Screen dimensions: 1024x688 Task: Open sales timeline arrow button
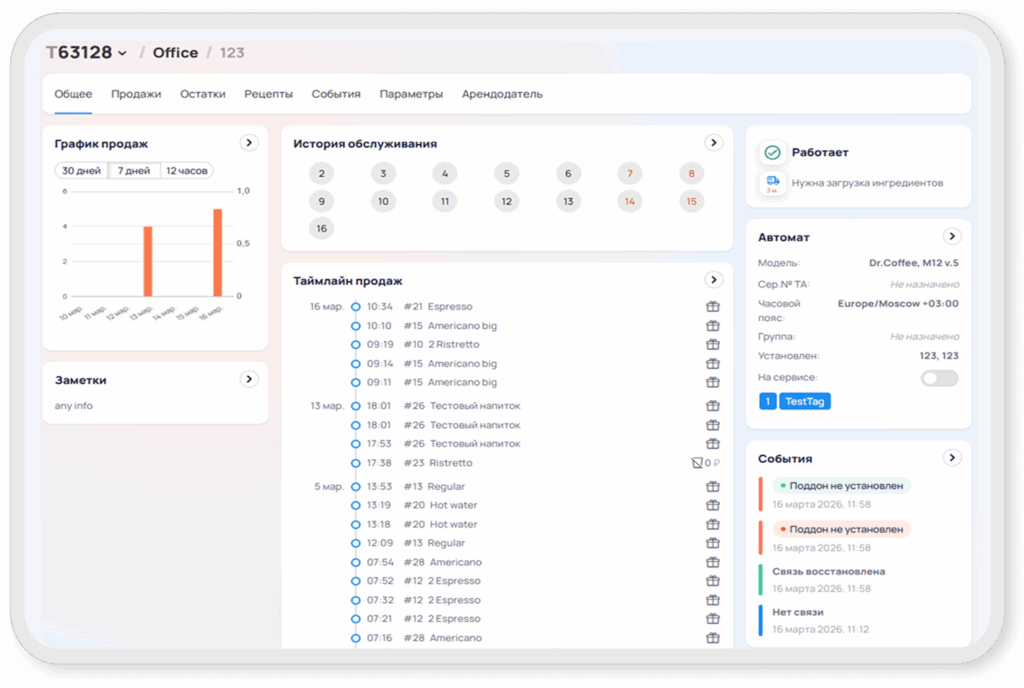pos(713,280)
